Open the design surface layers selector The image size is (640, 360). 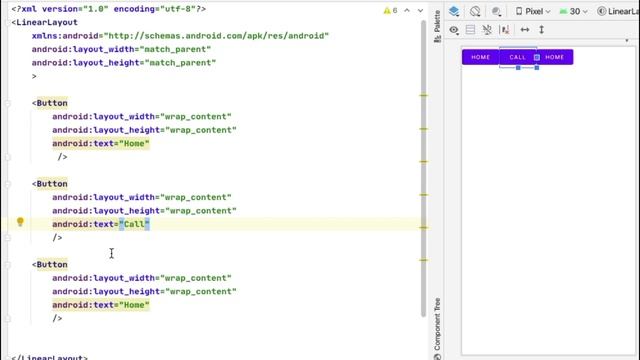[x=454, y=11]
